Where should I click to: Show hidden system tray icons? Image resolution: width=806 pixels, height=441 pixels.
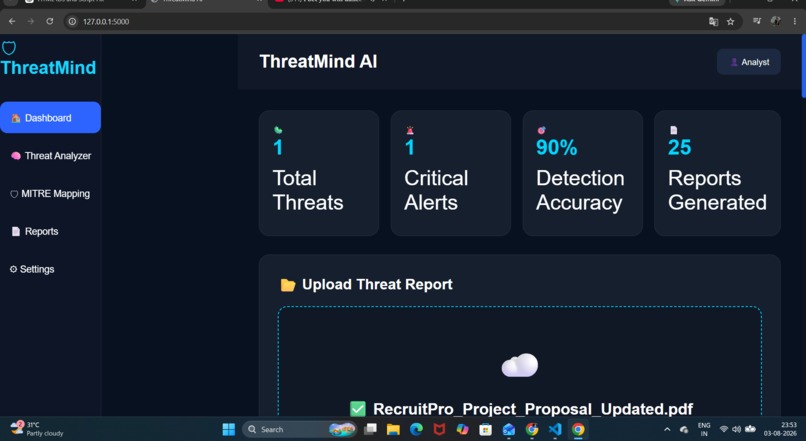click(667, 429)
